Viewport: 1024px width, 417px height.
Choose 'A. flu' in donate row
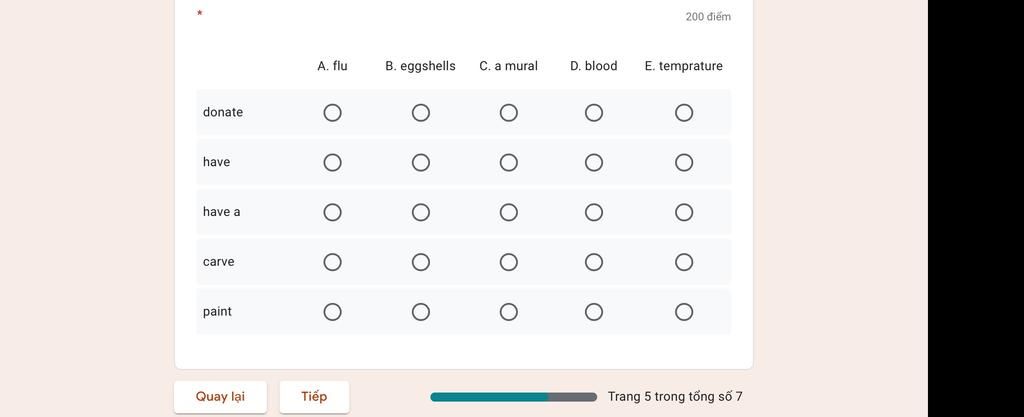pos(333,113)
